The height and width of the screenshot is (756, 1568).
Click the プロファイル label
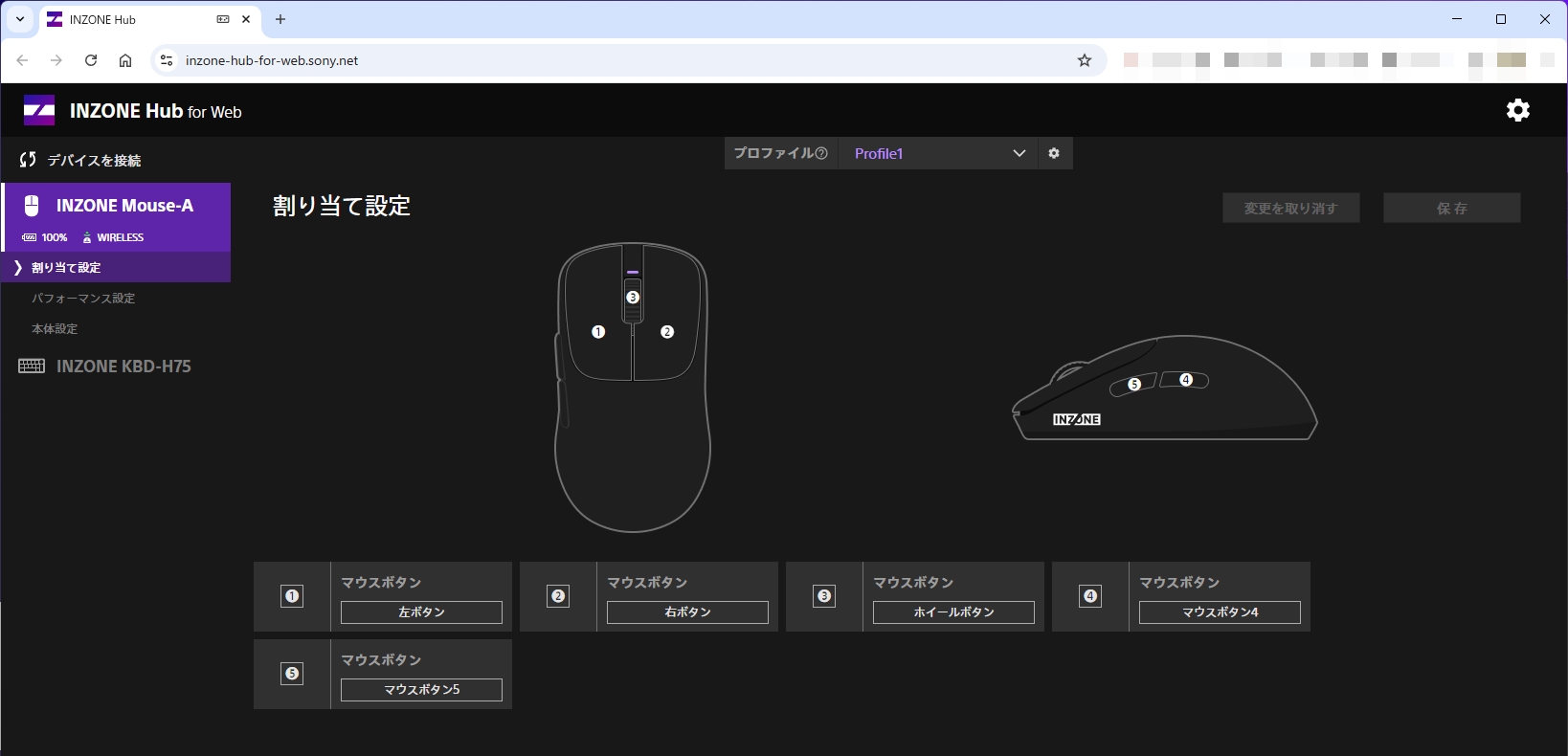click(x=773, y=153)
